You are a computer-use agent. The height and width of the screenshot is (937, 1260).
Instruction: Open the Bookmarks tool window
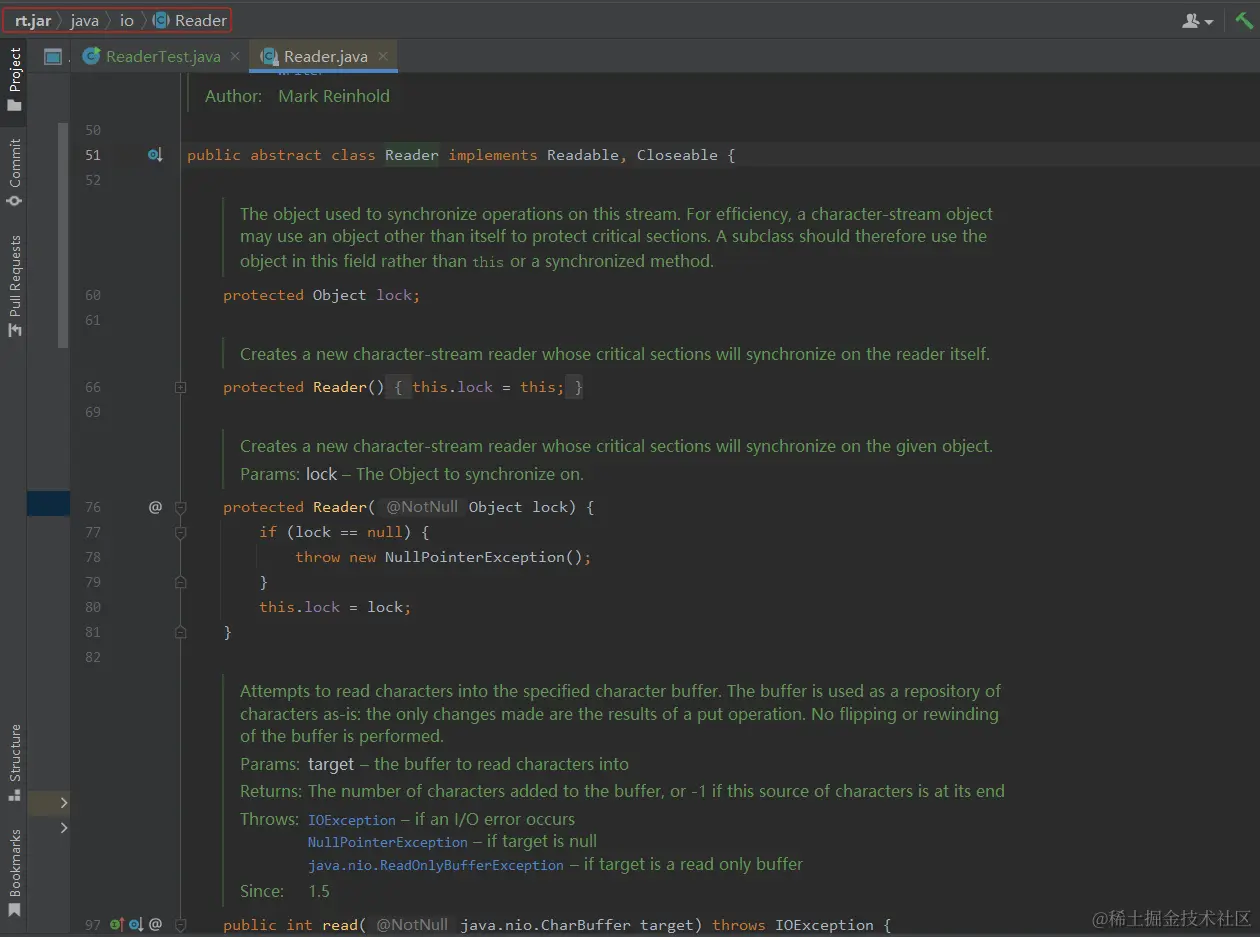coord(14,873)
